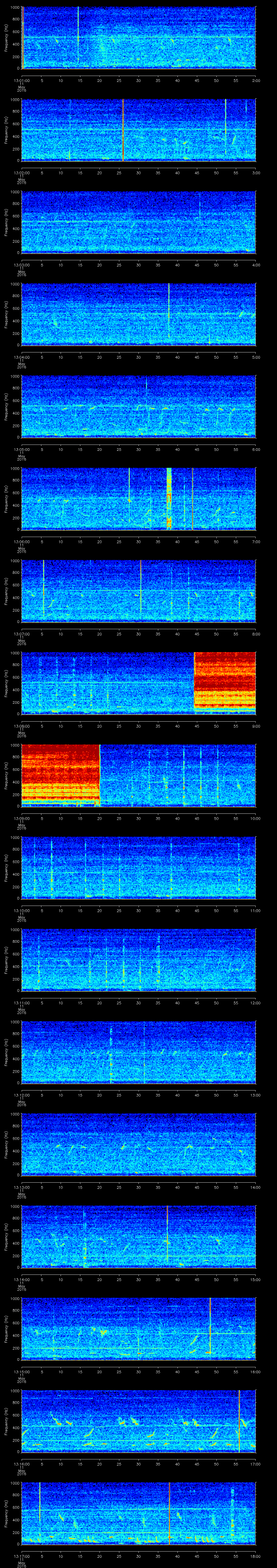Click Frequency (Hz) axis label of the 13:08:00 panel
Viewport: 277px width, 1568px height.
[7, 683]
